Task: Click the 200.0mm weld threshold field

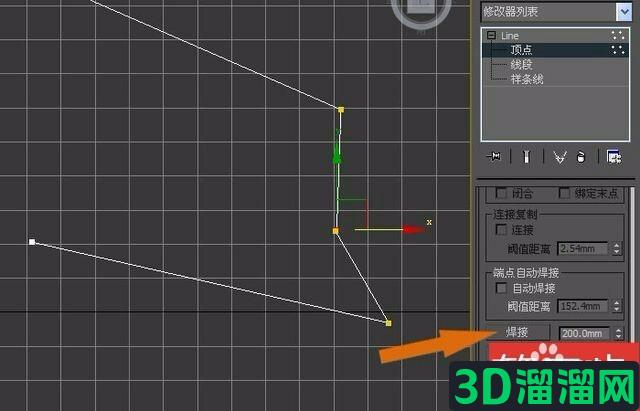Action: click(584, 333)
